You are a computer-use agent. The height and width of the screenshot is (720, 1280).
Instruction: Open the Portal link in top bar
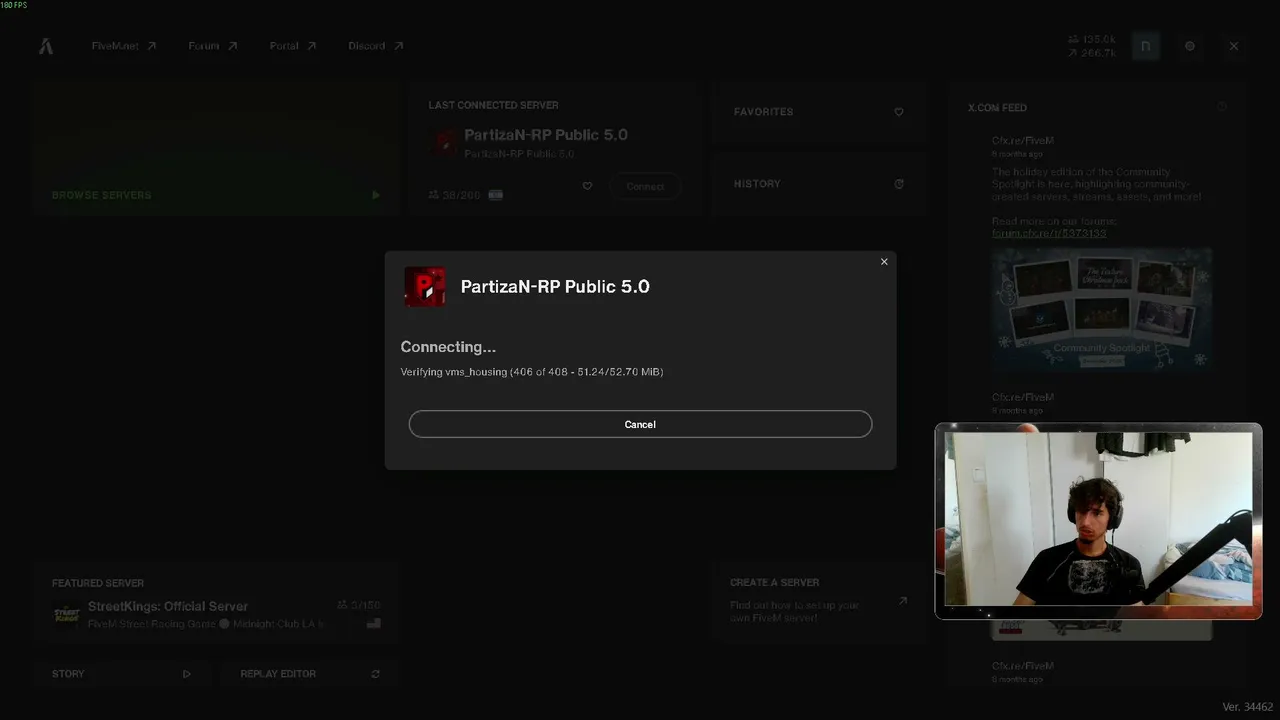(x=293, y=46)
